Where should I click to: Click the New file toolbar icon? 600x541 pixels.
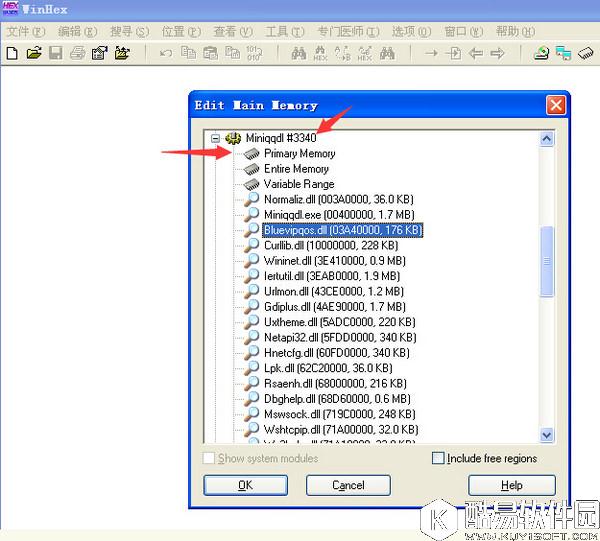click(12, 53)
